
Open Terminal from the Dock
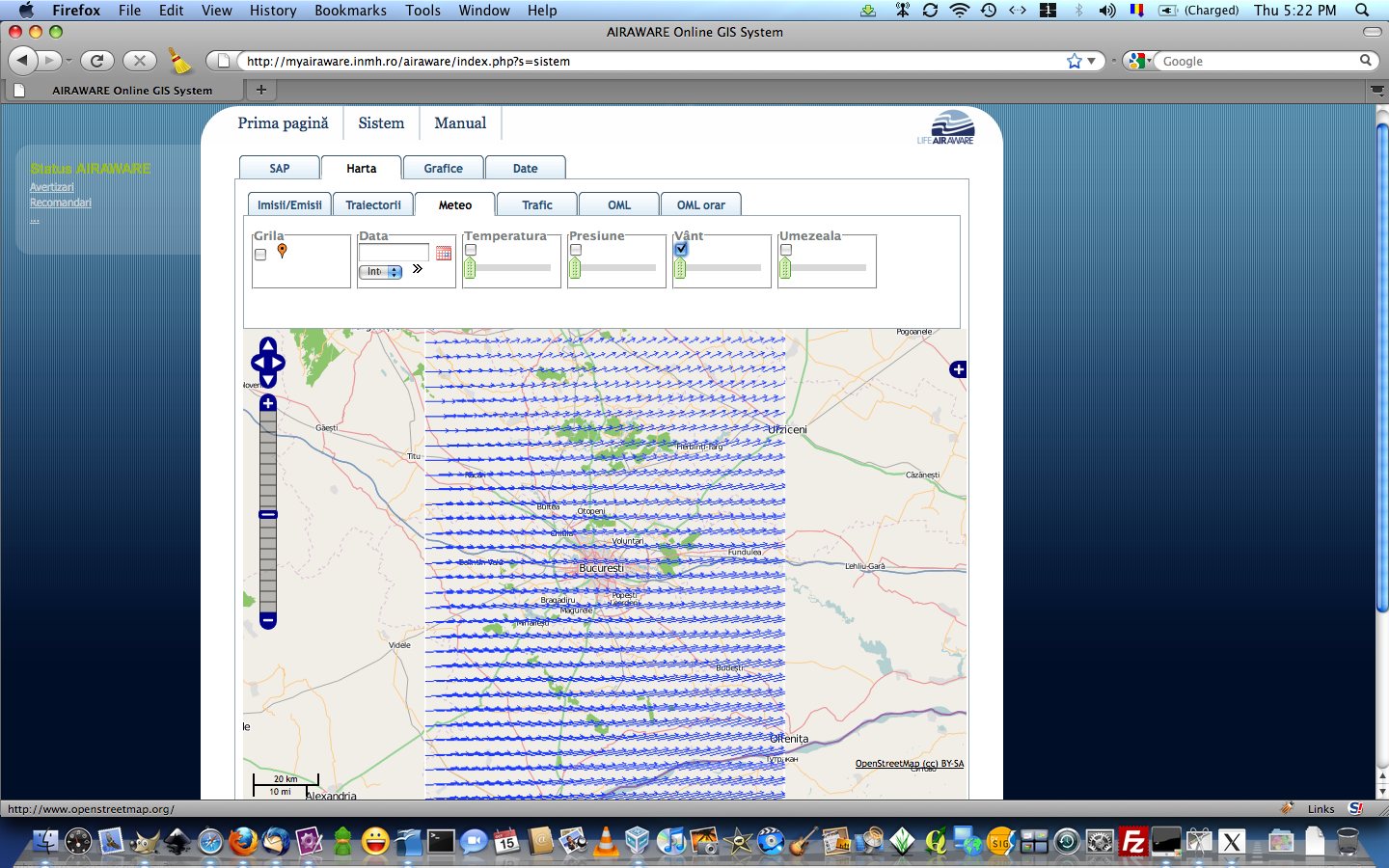441,842
